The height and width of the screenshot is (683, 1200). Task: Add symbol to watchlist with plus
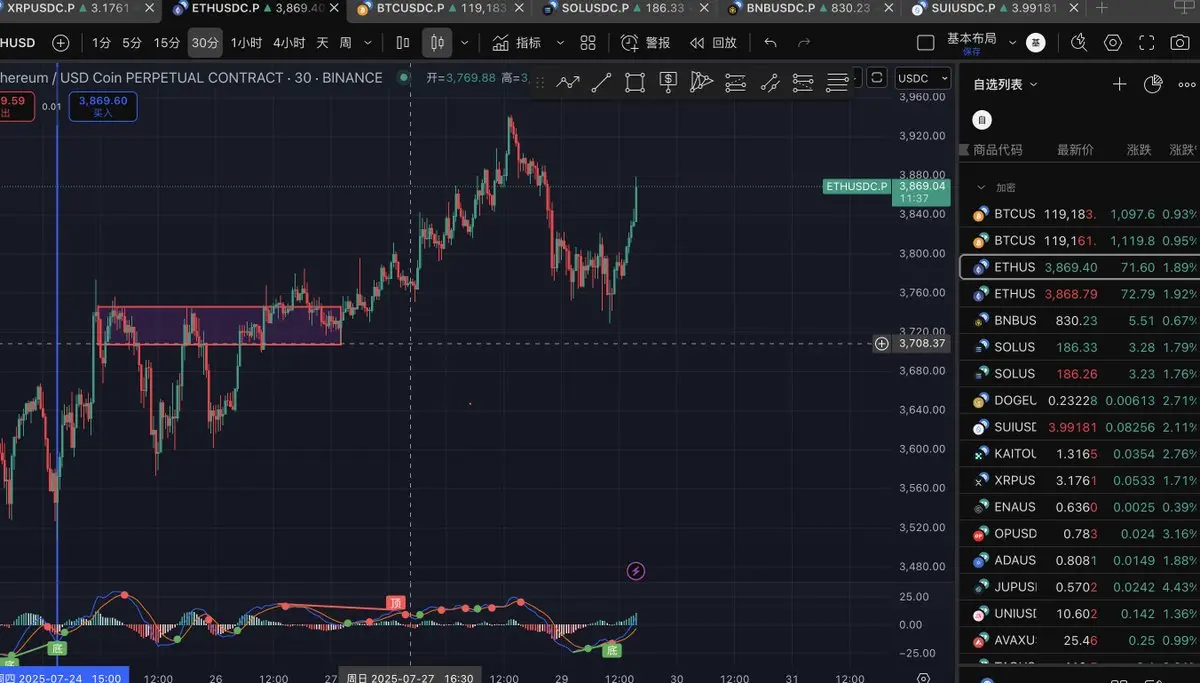(1121, 84)
